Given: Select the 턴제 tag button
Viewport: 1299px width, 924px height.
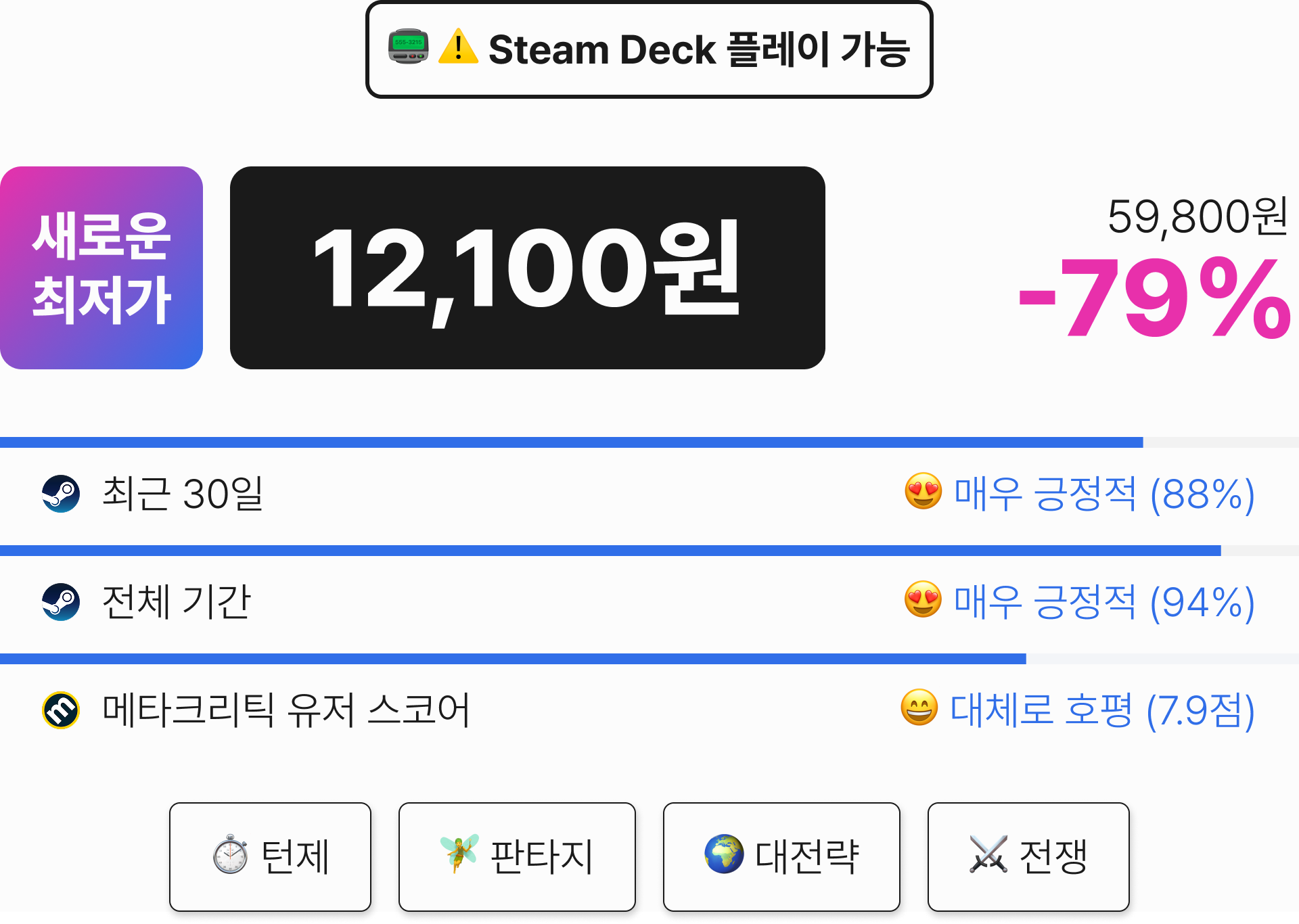Looking at the screenshot, I should [x=270, y=857].
